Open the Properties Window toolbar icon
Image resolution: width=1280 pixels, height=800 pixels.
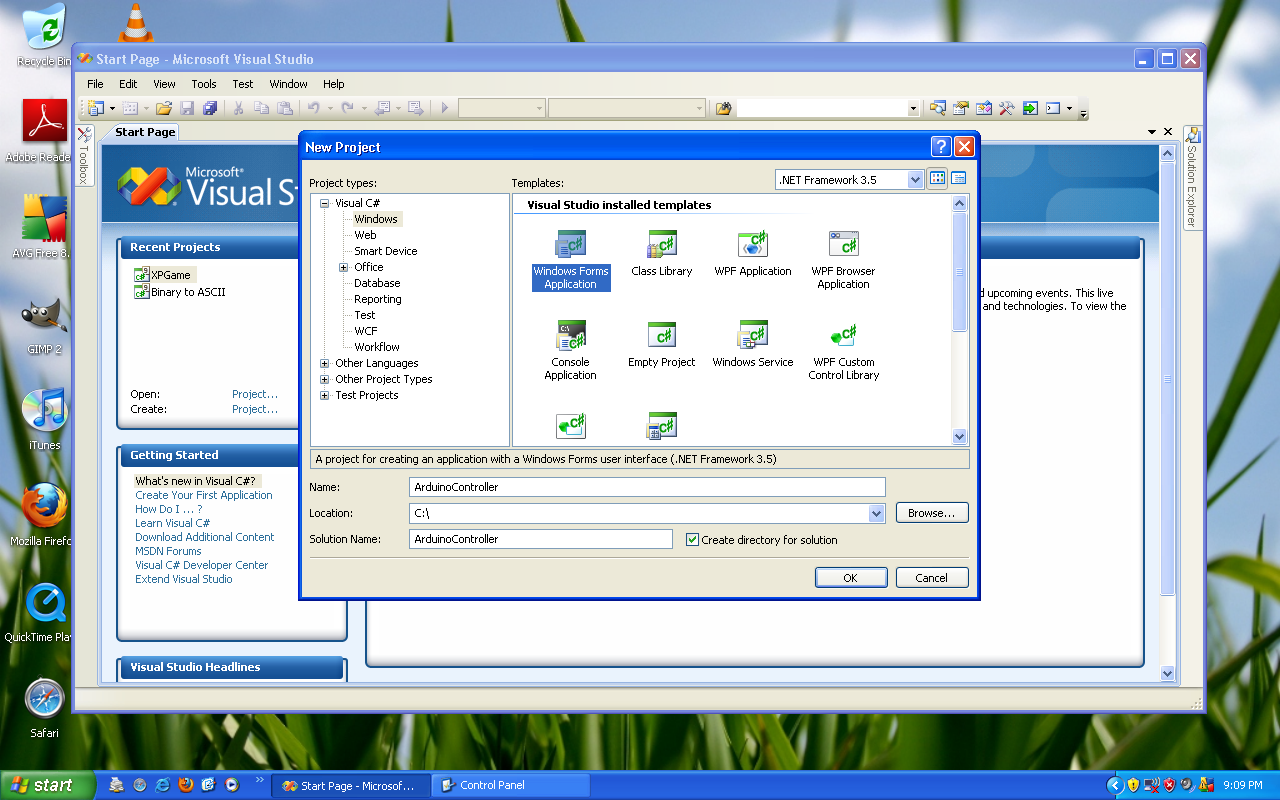coord(961,108)
